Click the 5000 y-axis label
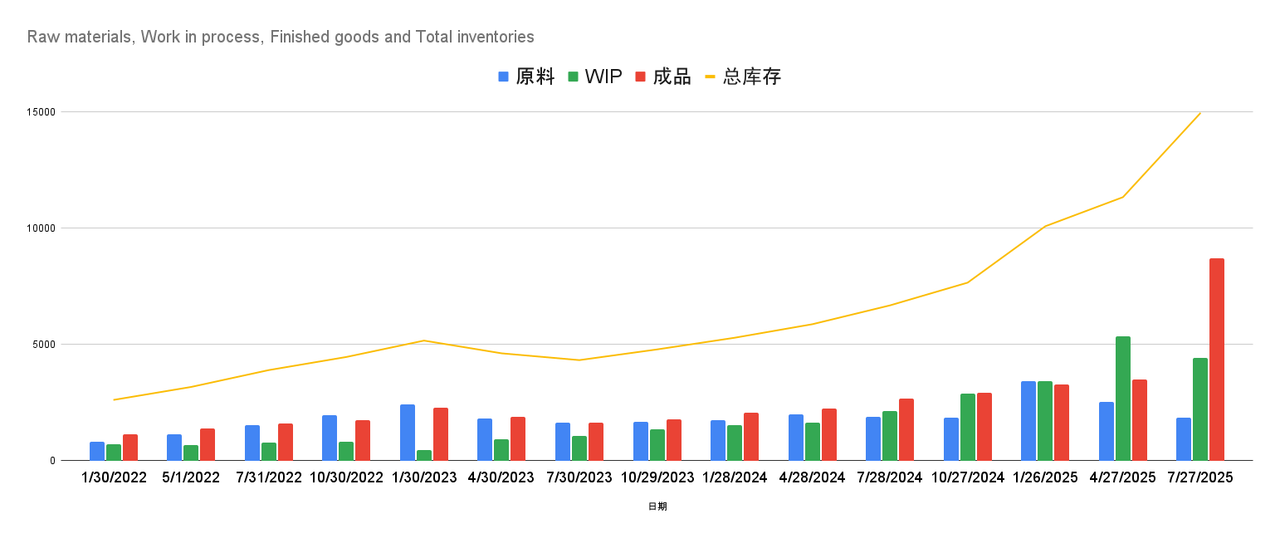The width and height of the screenshot is (1280, 539). [45, 344]
